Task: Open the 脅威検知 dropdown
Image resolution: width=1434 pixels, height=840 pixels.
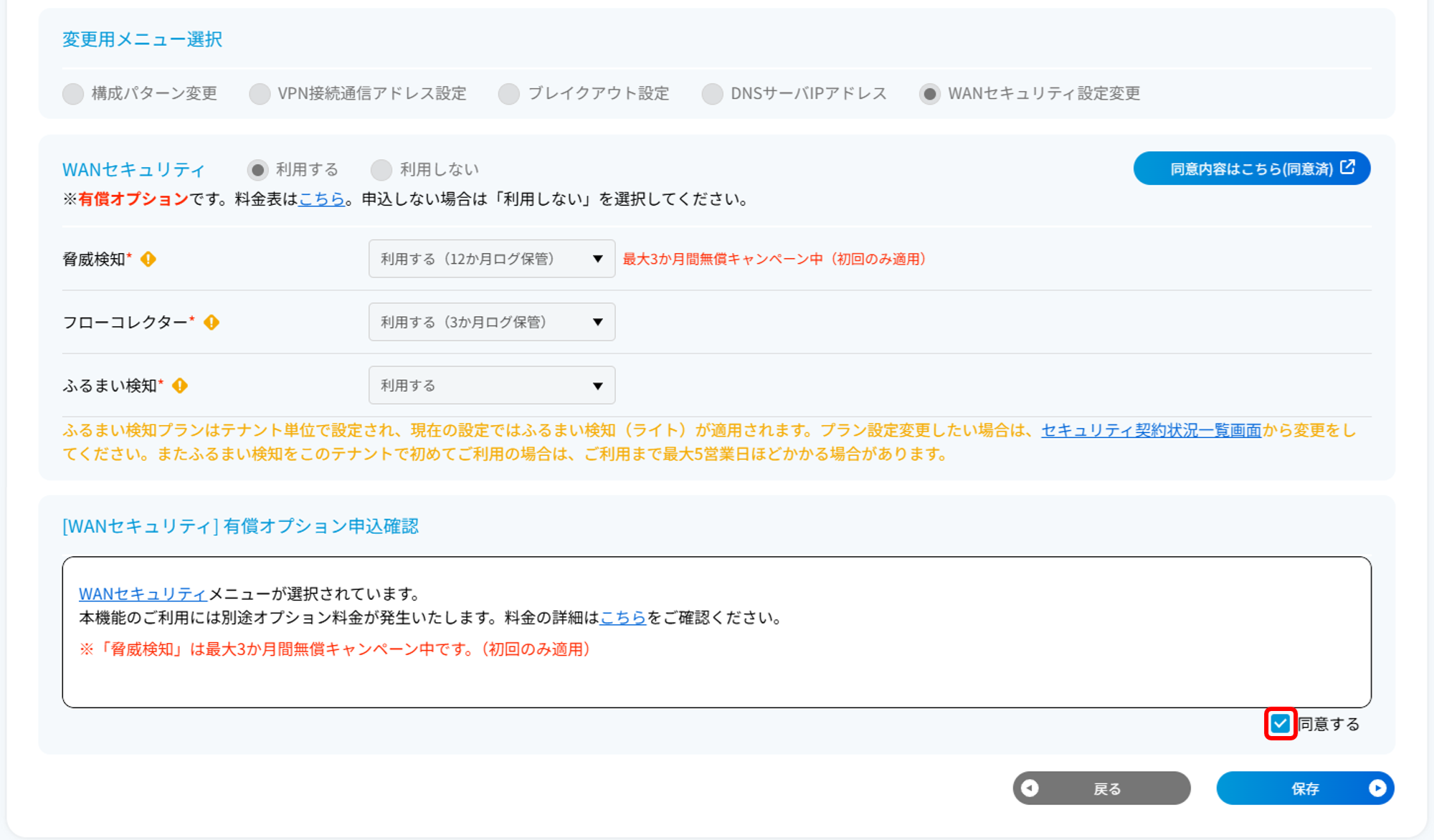Action: pyautogui.click(x=492, y=259)
